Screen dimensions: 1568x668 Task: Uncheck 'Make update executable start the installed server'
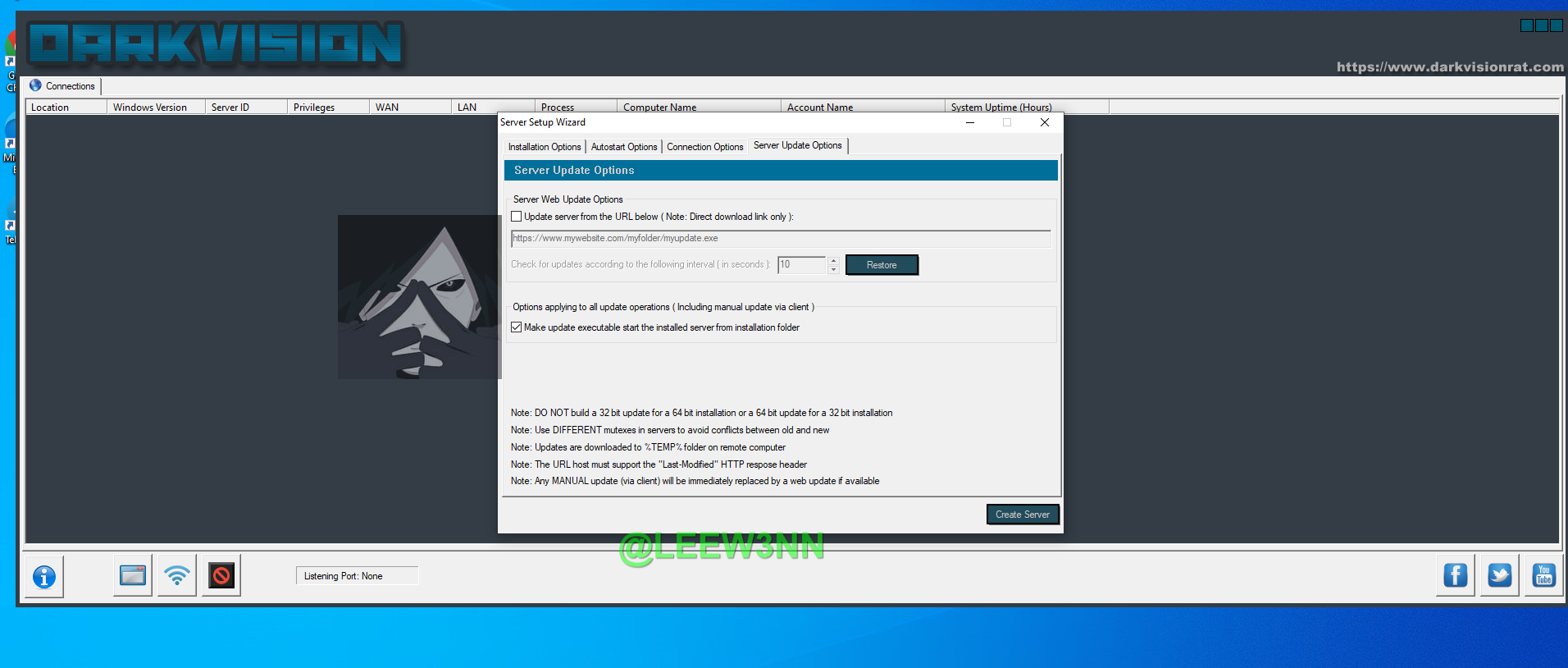coord(517,327)
